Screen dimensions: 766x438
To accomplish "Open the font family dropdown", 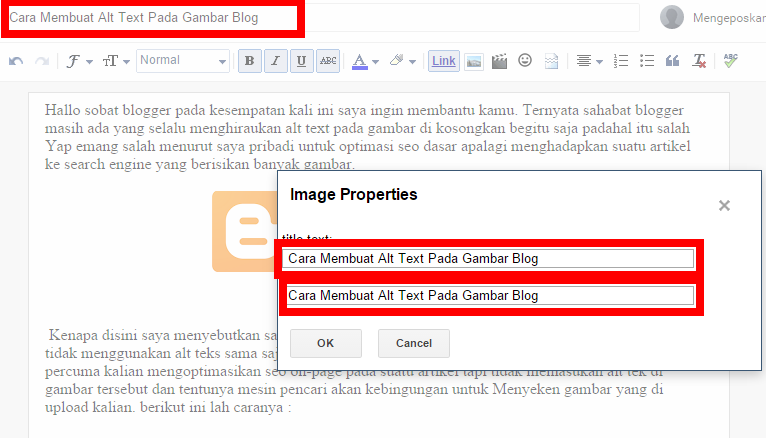I will [79, 61].
